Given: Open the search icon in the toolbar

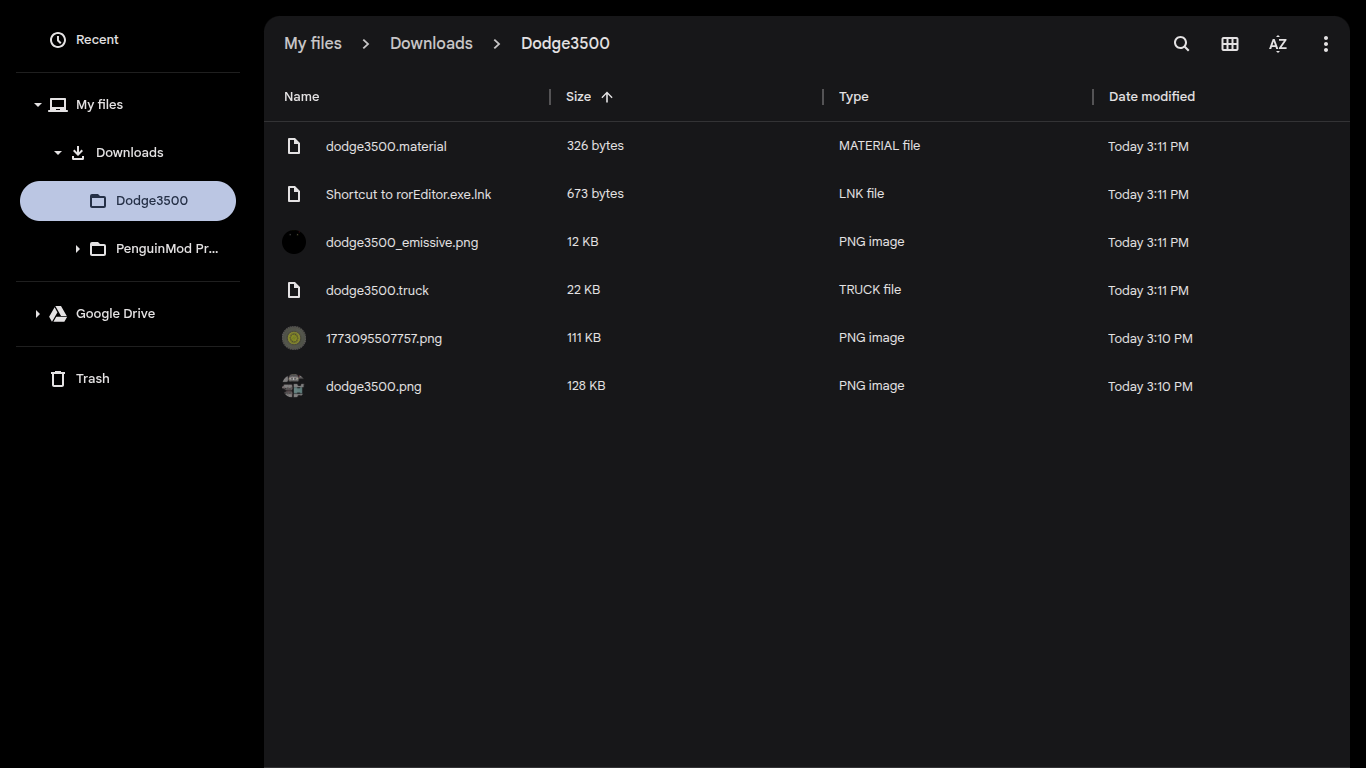Looking at the screenshot, I should 1181,44.
